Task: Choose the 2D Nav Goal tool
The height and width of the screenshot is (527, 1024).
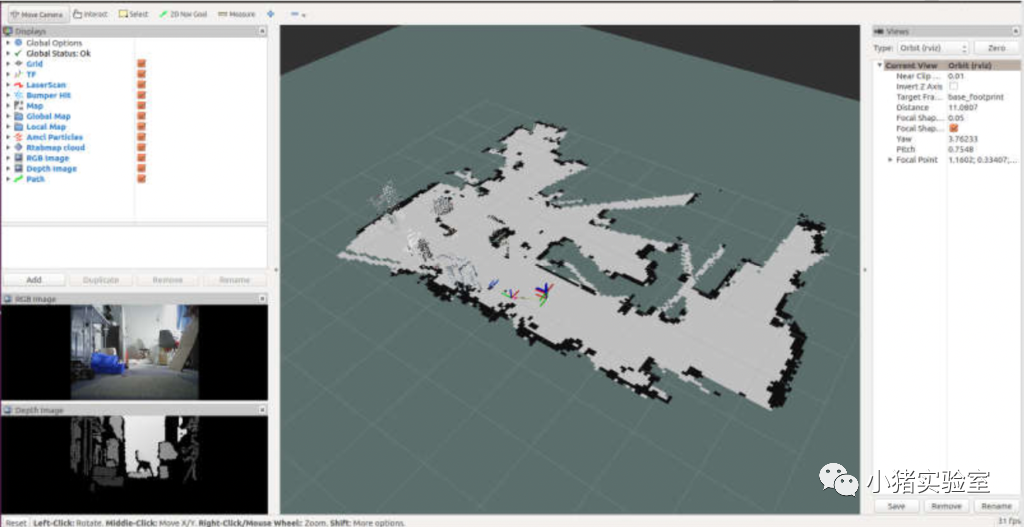Action: point(182,14)
